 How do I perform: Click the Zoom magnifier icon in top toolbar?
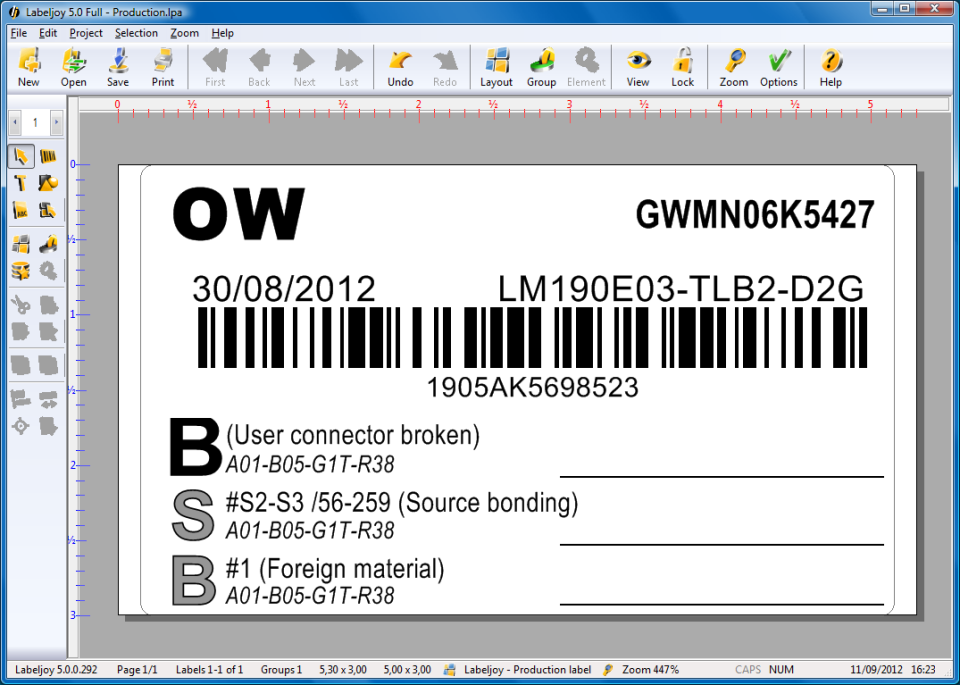coord(734,67)
